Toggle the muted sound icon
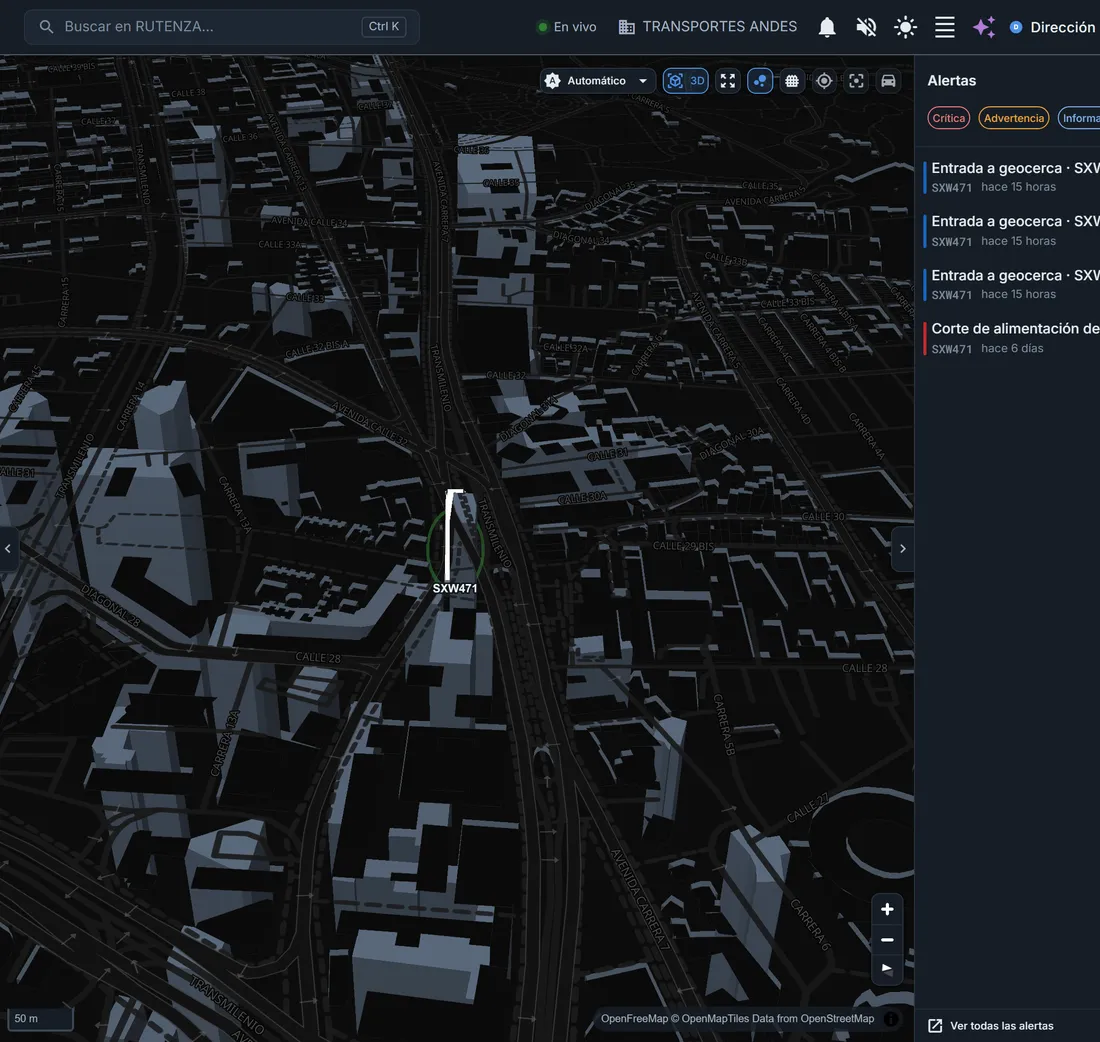 tap(866, 27)
